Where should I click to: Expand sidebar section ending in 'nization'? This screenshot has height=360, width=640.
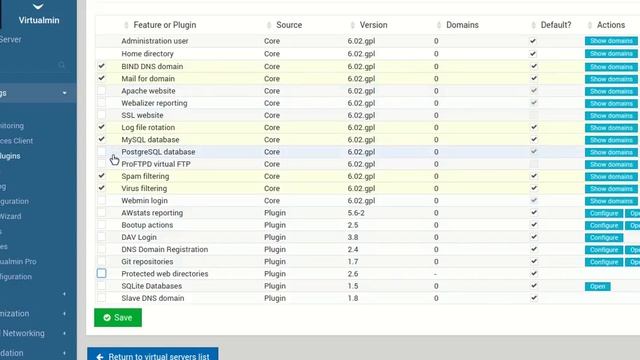pyautogui.click(x=64, y=314)
